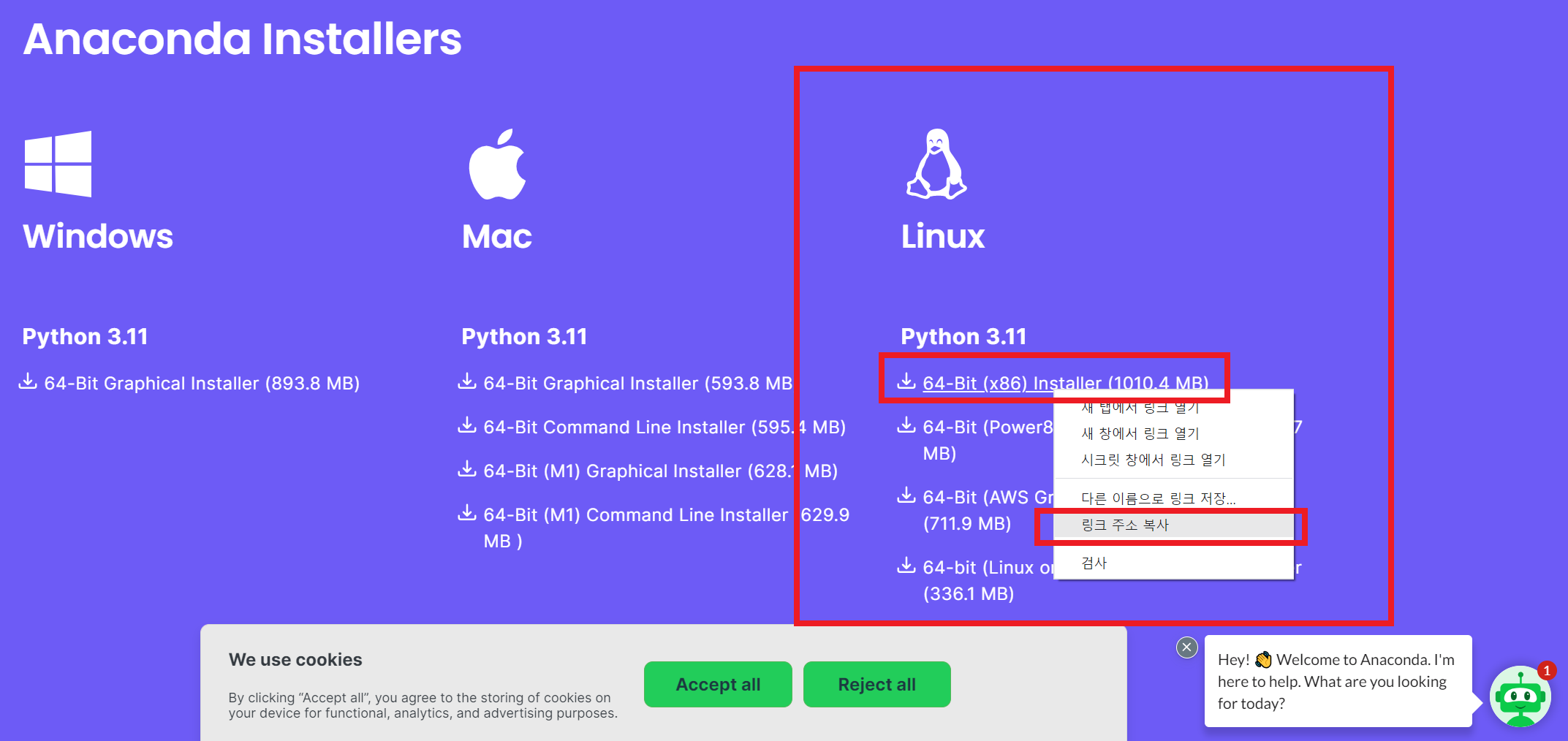1568x741 pixels.
Task: Download 64-Bit (M1) Command Line Installer
Action: click(666, 528)
